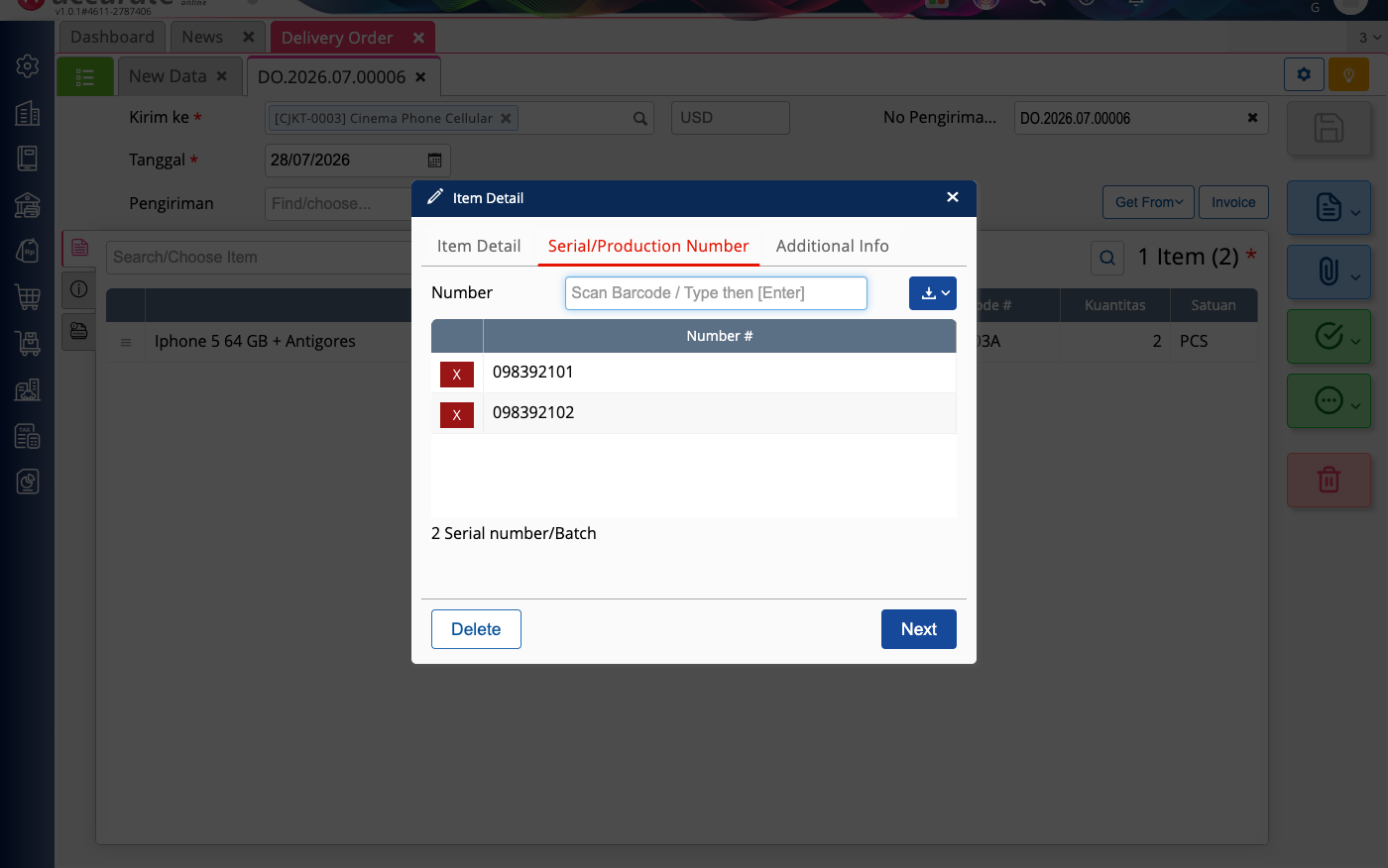The image size is (1388, 868).
Task: Switch to the Additional Info tab
Action: pyautogui.click(x=833, y=246)
